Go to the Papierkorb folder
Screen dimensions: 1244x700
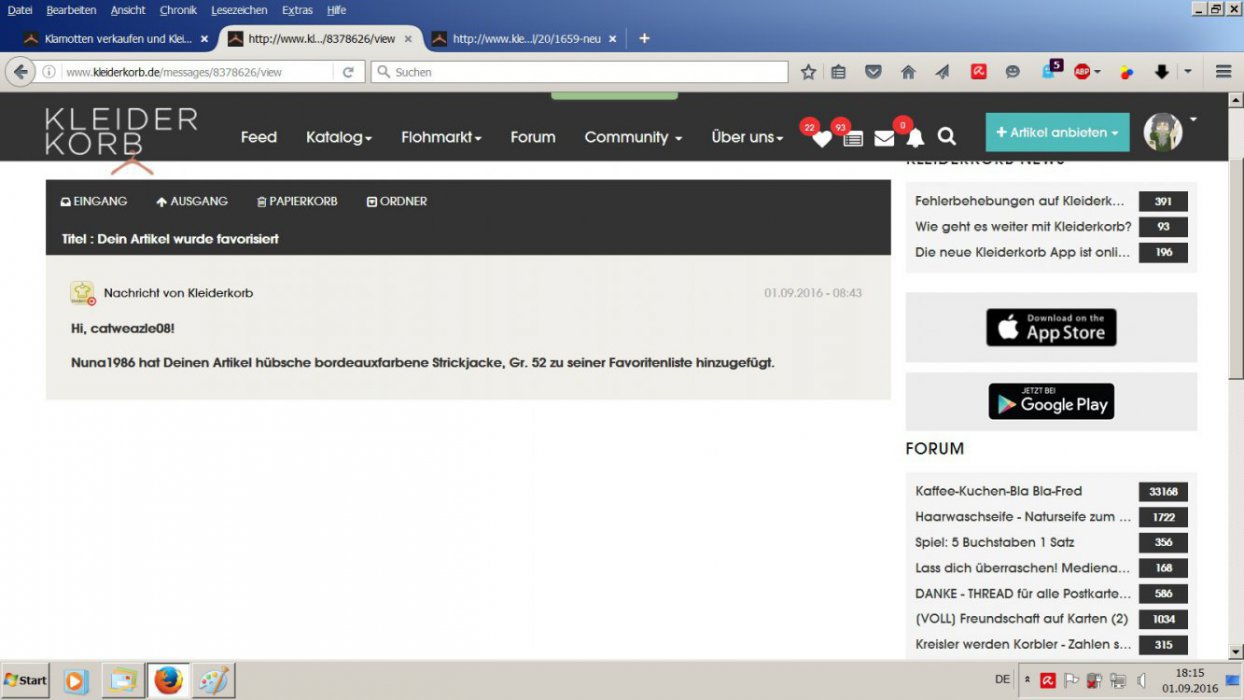click(297, 201)
